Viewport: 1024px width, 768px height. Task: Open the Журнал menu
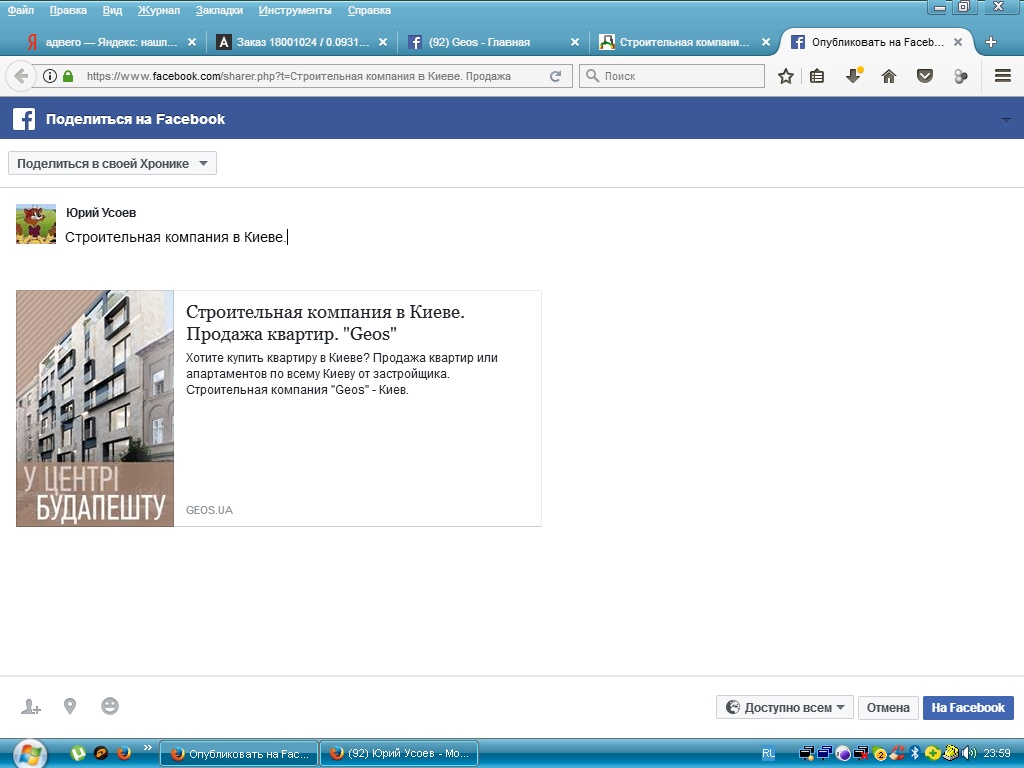pyautogui.click(x=159, y=10)
